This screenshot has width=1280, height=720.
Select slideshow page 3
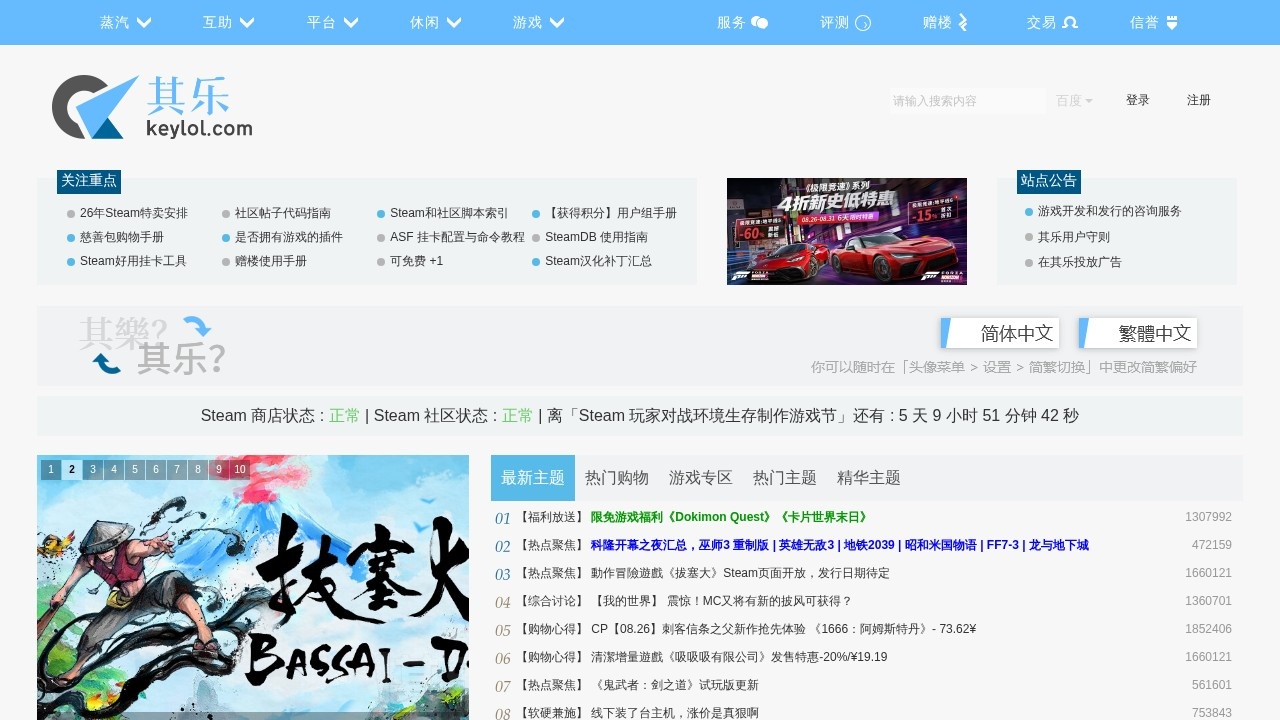(93, 469)
